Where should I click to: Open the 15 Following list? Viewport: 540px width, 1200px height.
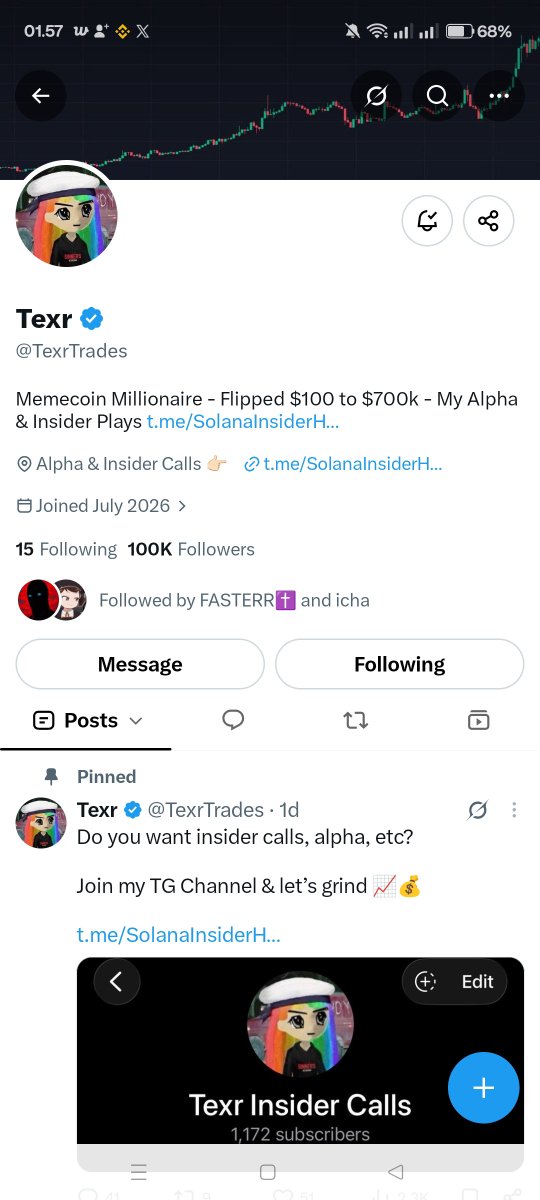pyautogui.click(x=66, y=549)
